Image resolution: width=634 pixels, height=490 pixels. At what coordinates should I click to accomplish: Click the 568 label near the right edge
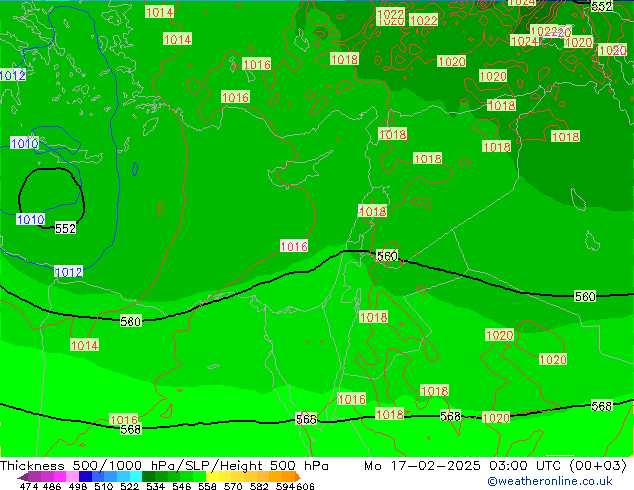tap(602, 406)
